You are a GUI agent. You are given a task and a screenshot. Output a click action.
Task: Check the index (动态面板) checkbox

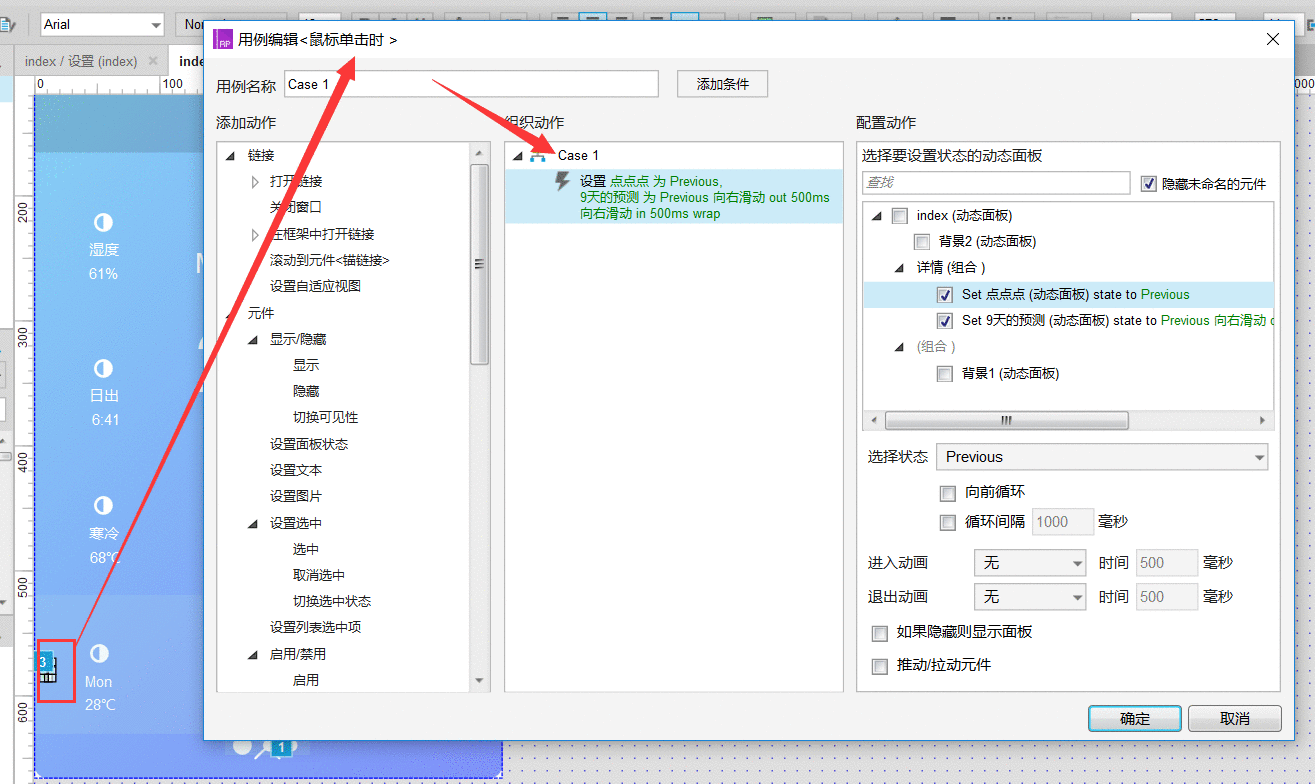pos(900,216)
